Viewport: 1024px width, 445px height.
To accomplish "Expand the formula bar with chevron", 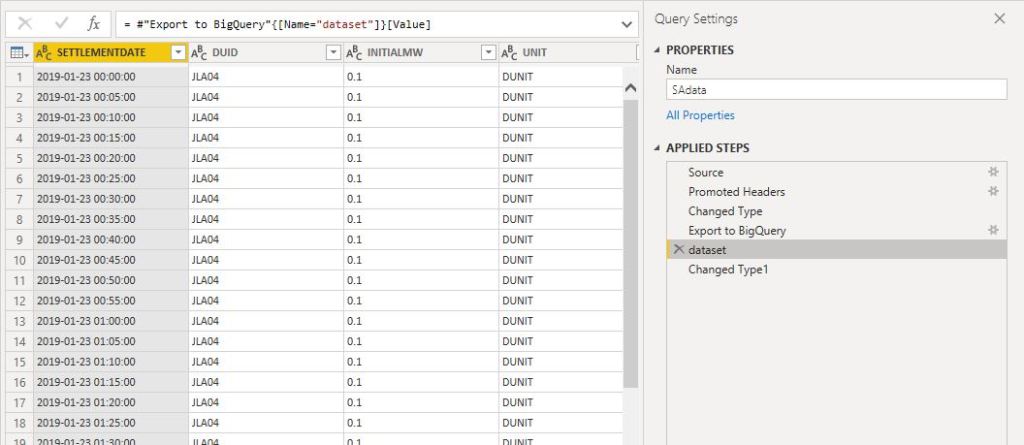I will pos(627,23).
